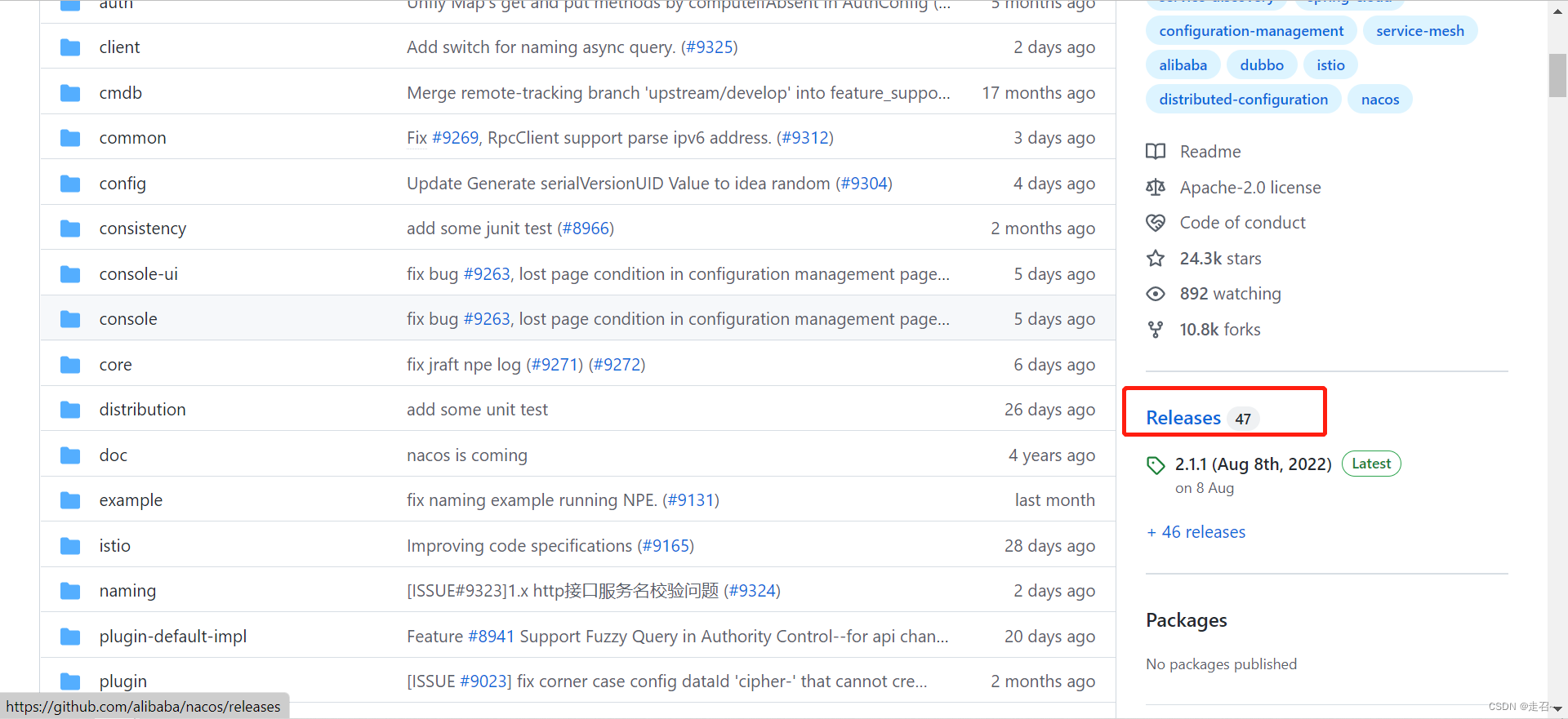Select the distributed-configuration topic tag

pyautogui.click(x=1243, y=100)
